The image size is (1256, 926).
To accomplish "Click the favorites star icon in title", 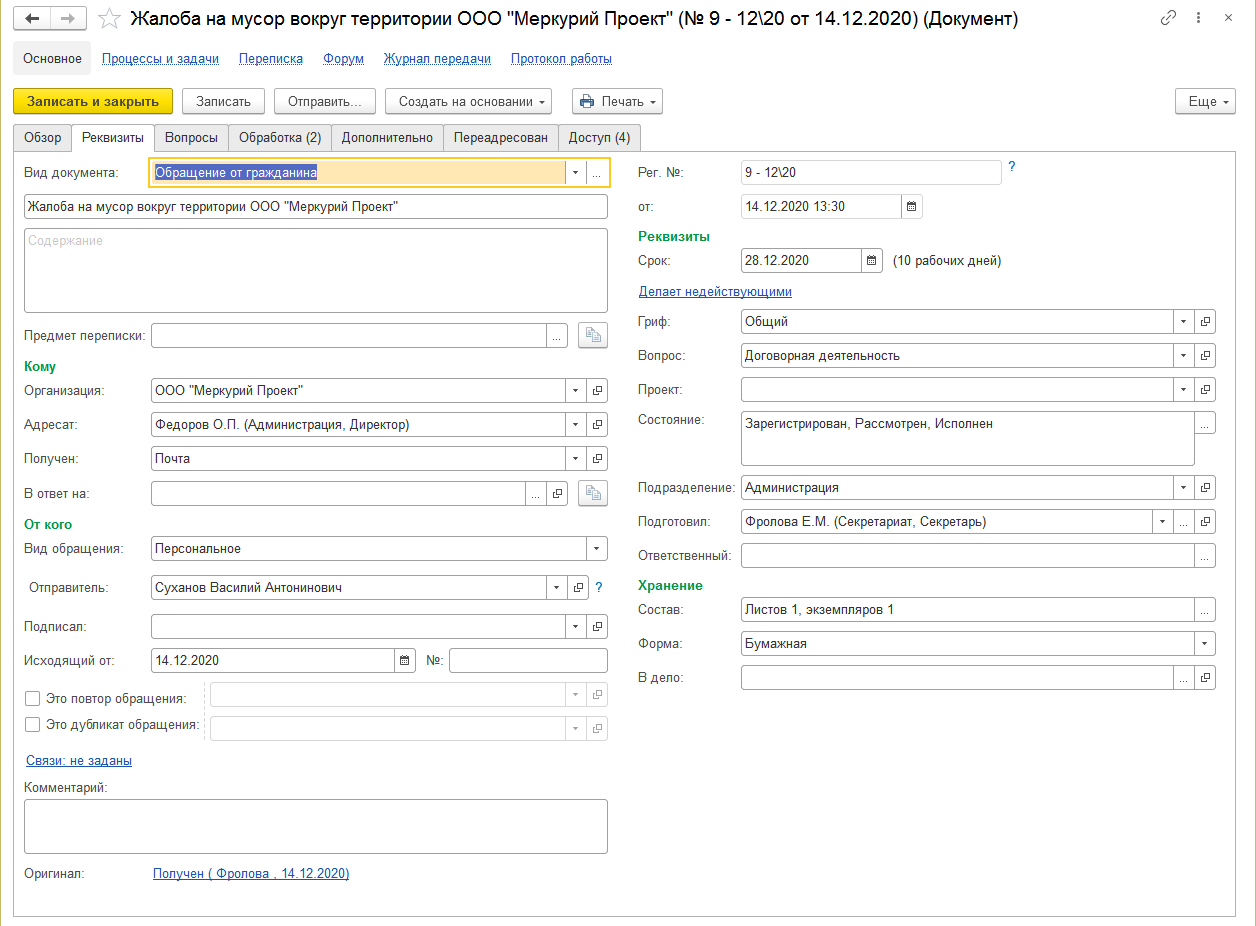I will click(x=111, y=19).
